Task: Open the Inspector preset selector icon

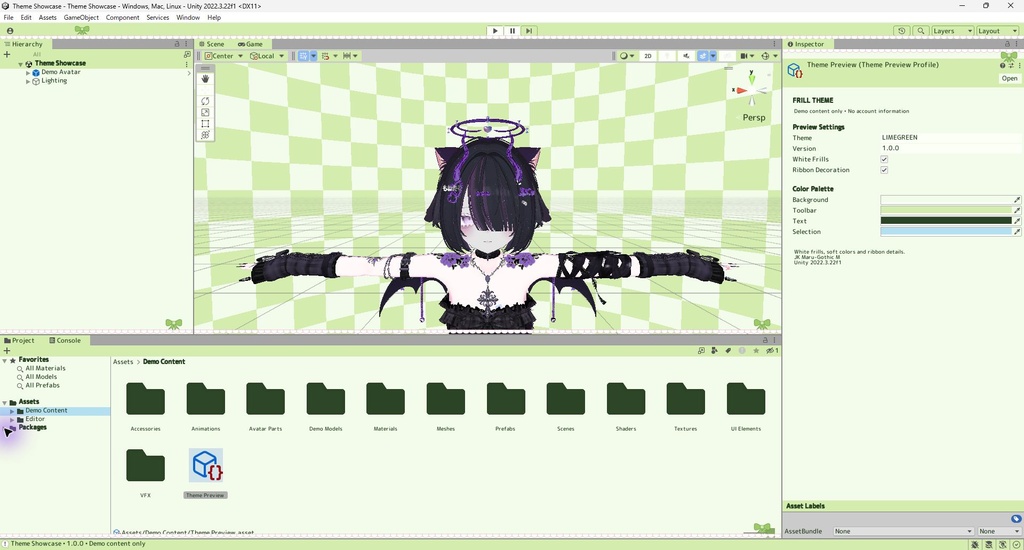Action: [1011, 65]
